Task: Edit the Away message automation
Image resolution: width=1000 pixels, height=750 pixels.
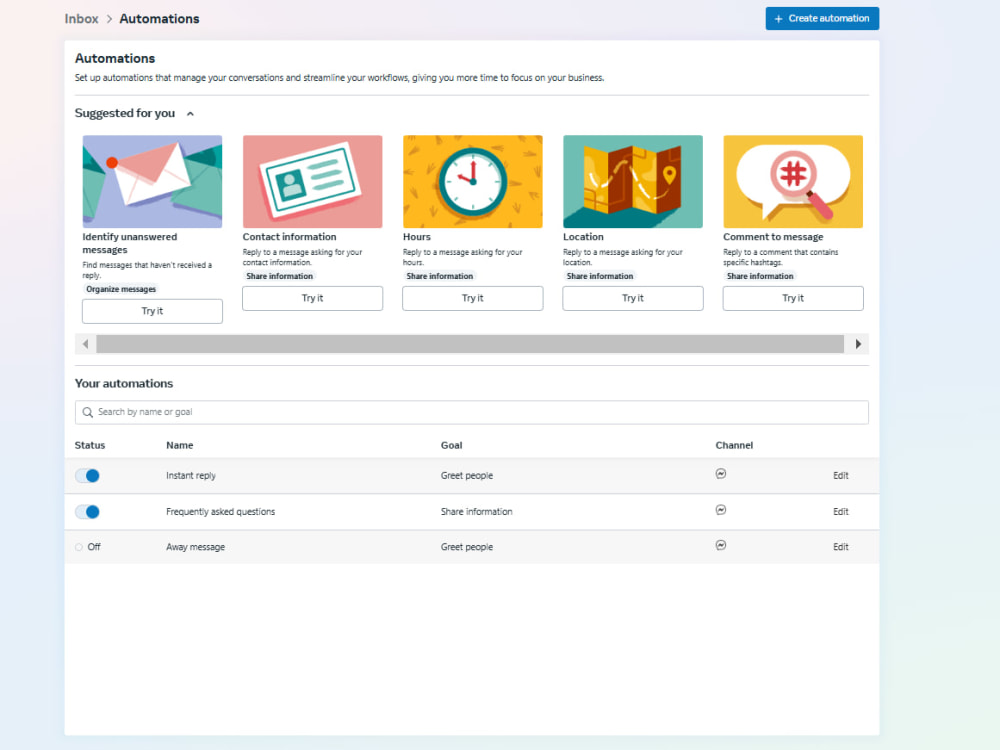Action: (841, 547)
